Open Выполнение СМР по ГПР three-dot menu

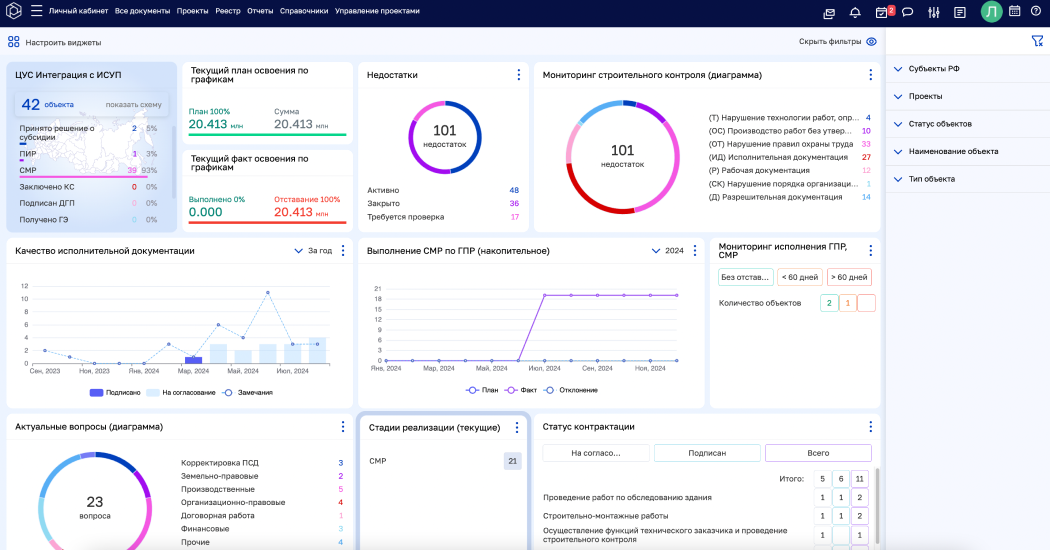click(x=694, y=251)
